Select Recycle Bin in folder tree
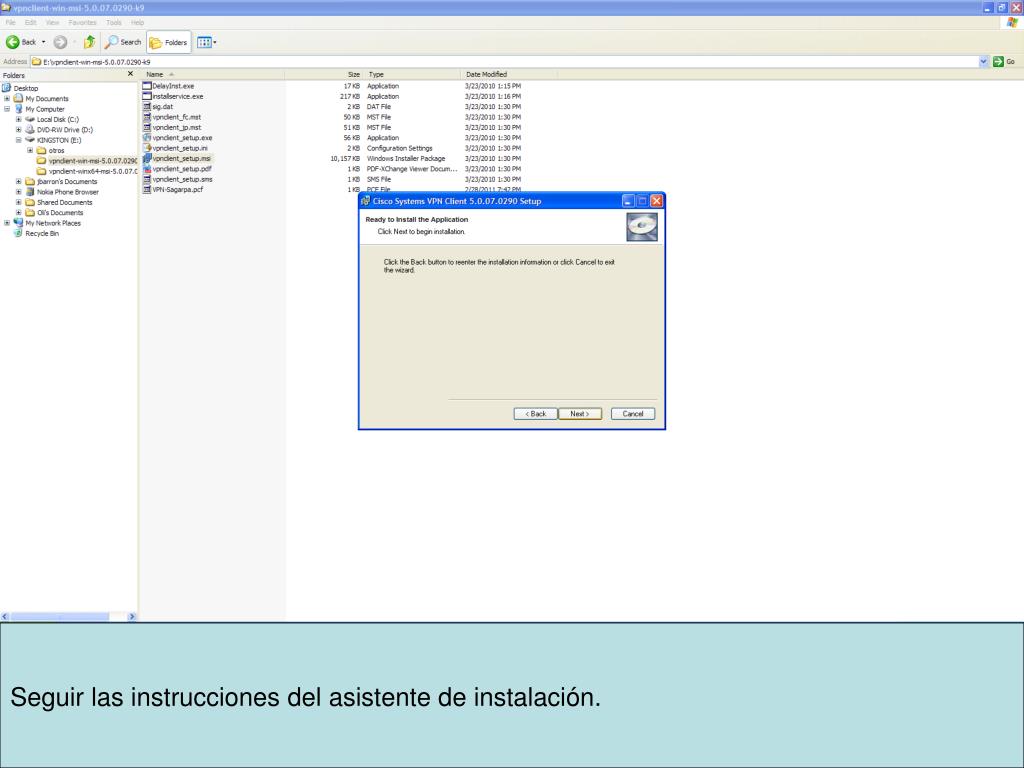This screenshot has width=1024, height=768. tap(42, 234)
